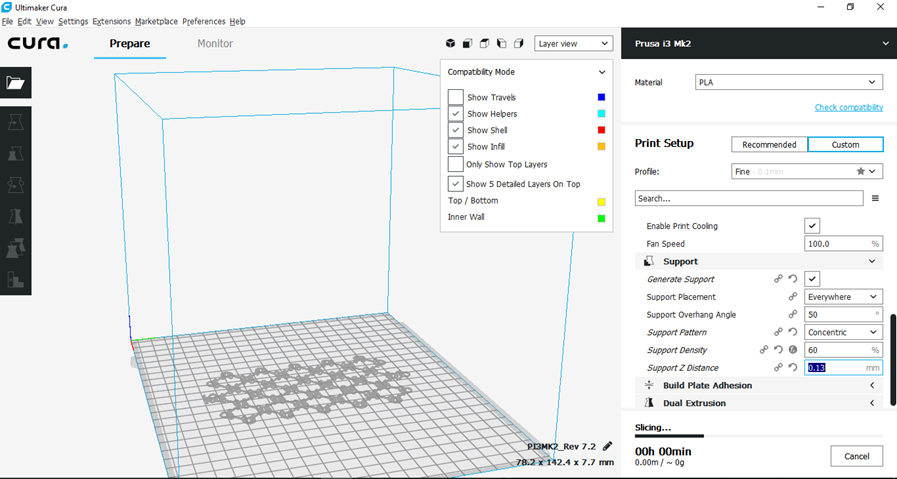This screenshot has height=479, width=897.
Task: Revert Support Pattern setting with arrow icon
Action: (793, 332)
